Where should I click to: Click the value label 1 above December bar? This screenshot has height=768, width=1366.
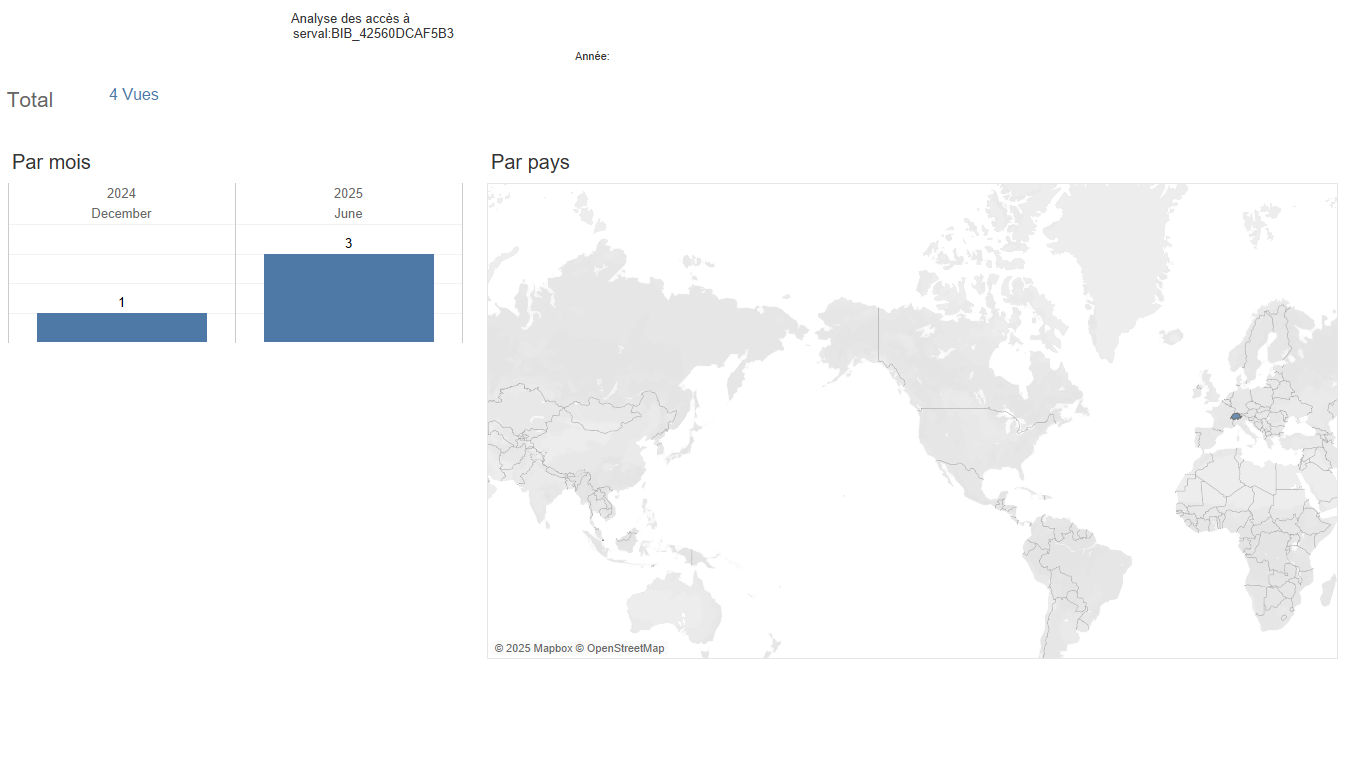pos(121,302)
